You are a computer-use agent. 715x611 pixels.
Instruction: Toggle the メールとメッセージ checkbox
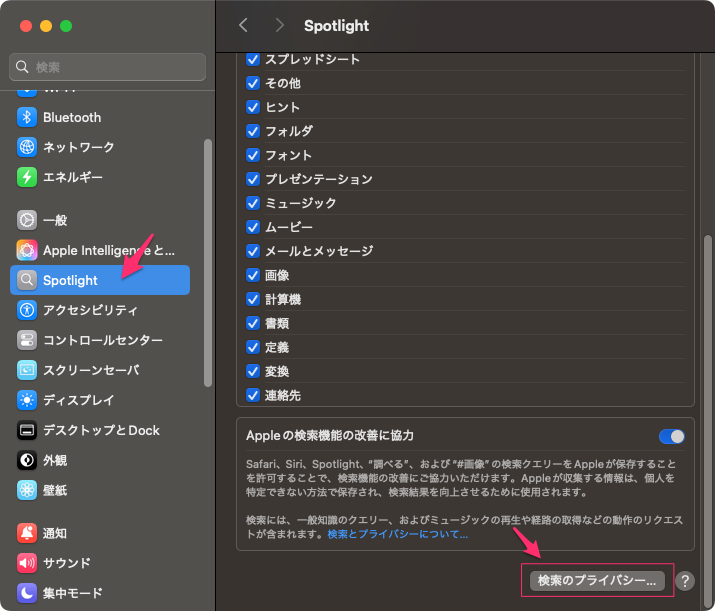click(x=253, y=251)
